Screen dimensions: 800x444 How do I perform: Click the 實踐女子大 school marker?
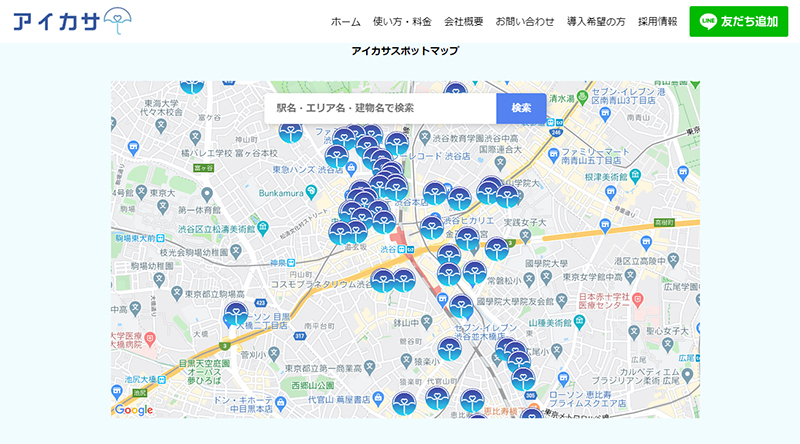click(x=526, y=235)
